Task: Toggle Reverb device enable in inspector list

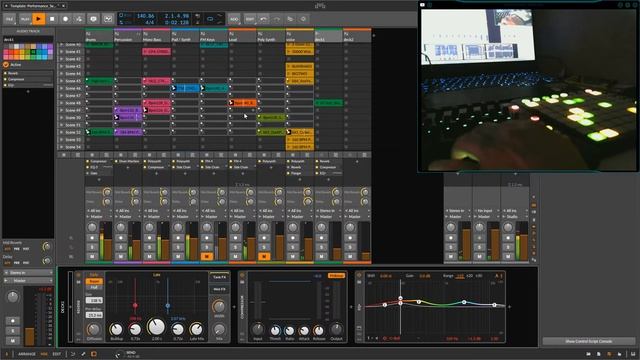Action: pos(5,73)
